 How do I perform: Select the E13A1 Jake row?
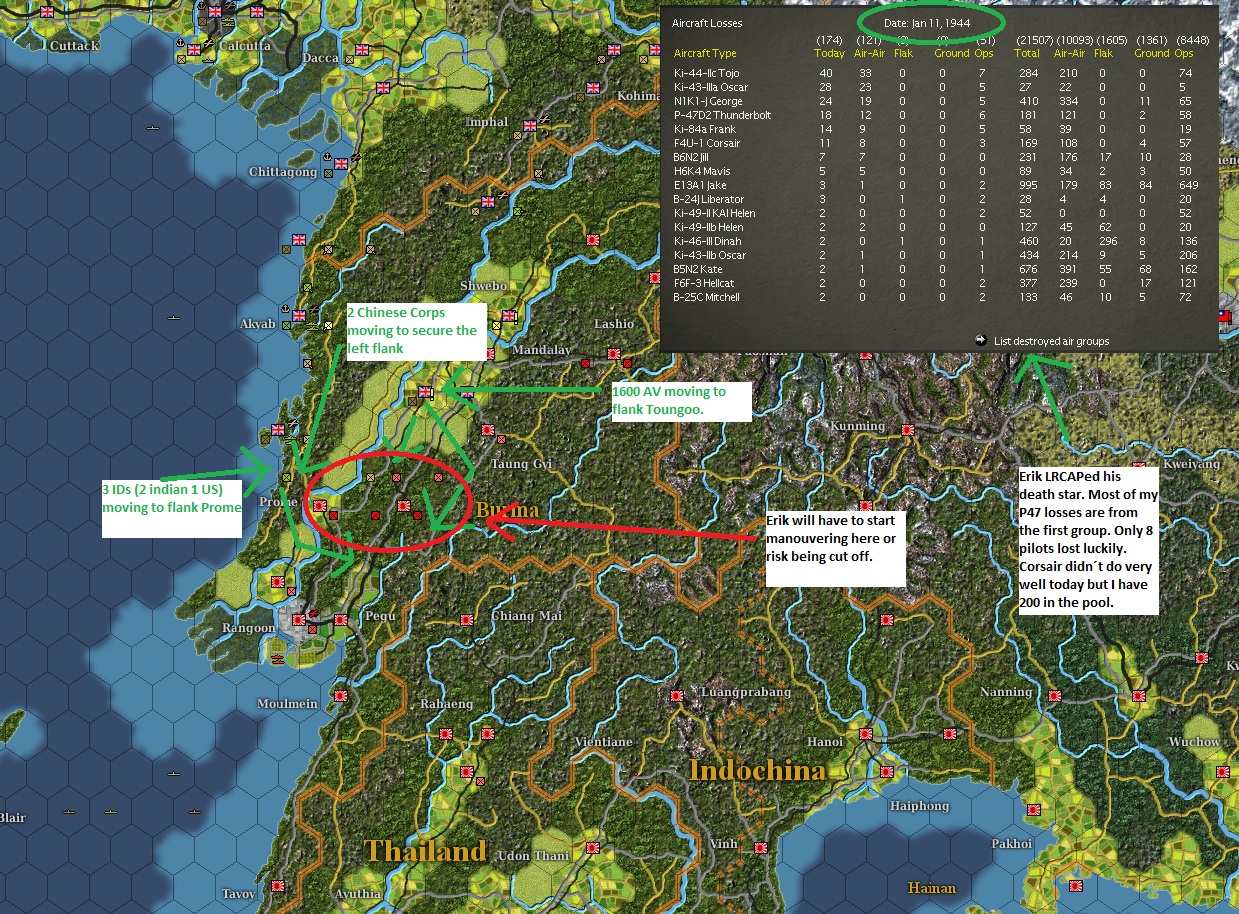pos(935,185)
